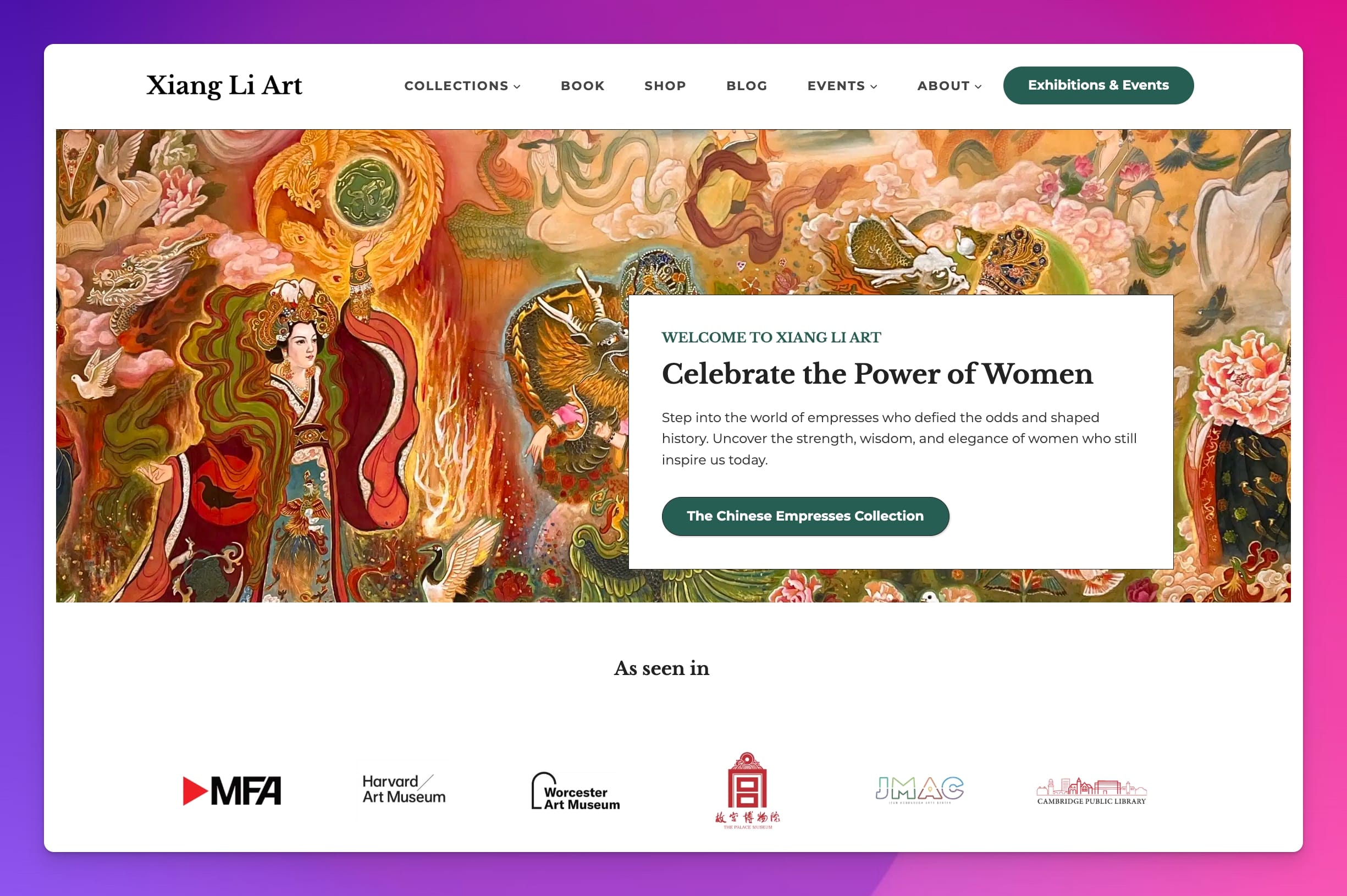1347x896 pixels.
Task: Click the MFA logo
Action: tap(231, 790)
